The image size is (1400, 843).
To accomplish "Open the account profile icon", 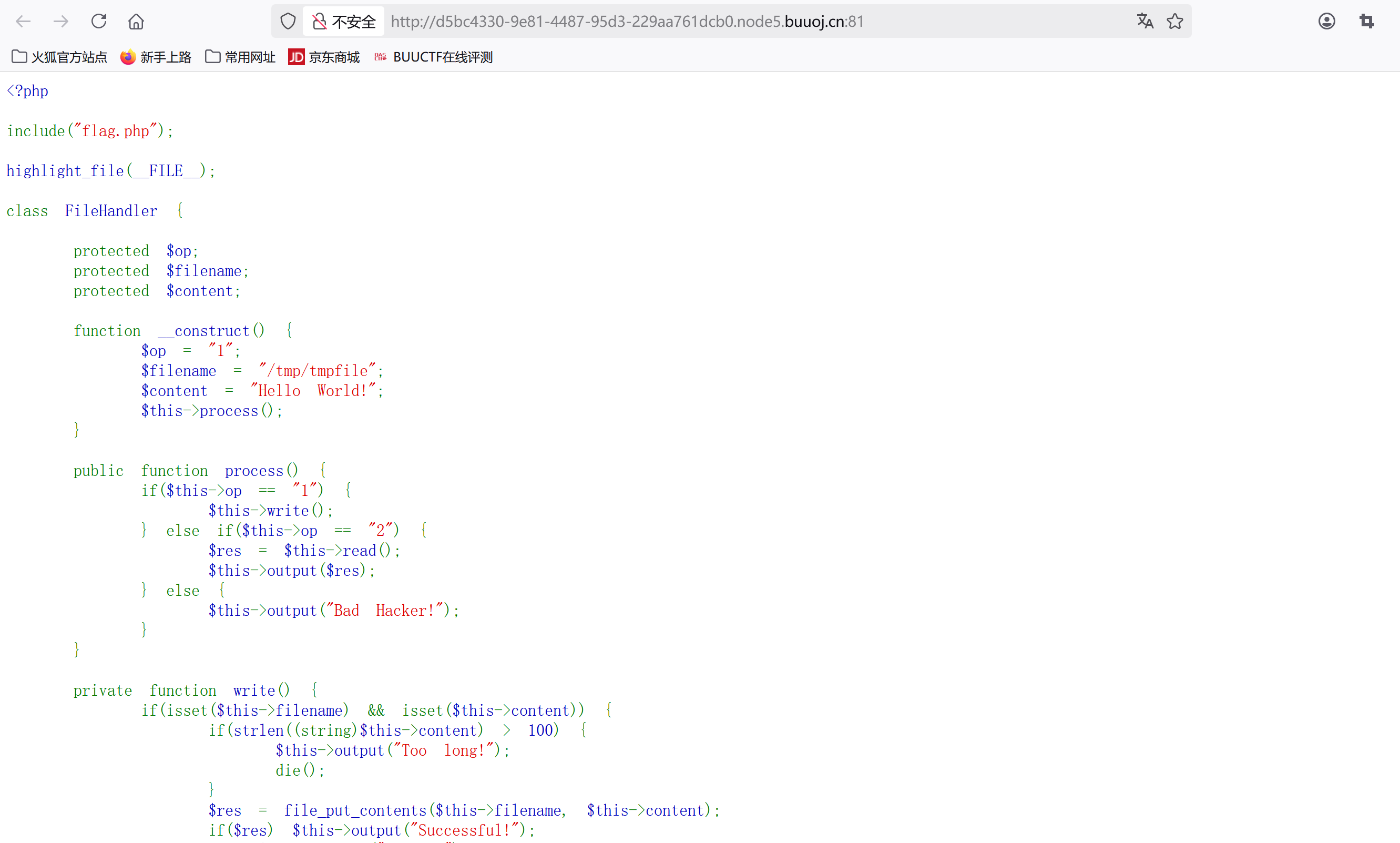I will coord(1326,22).
